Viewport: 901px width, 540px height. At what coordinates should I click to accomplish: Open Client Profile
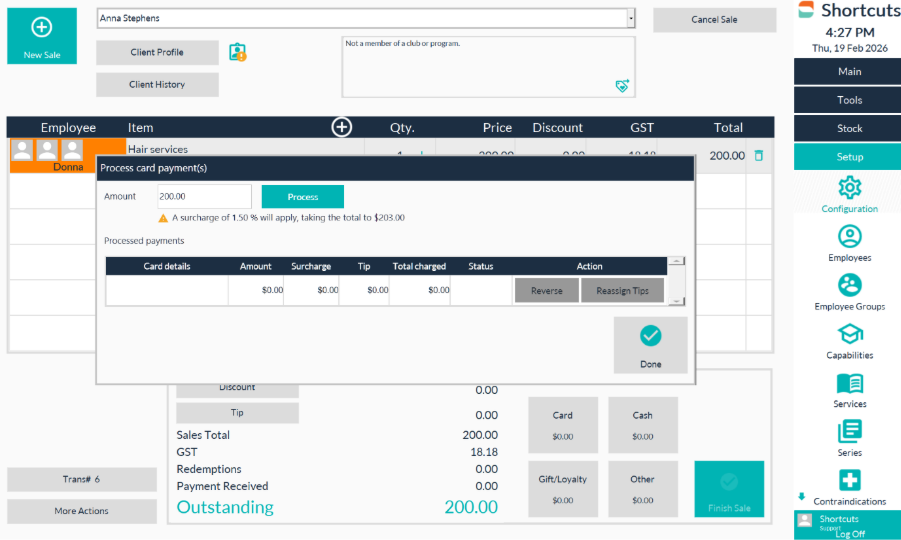(x=157, y=52)
